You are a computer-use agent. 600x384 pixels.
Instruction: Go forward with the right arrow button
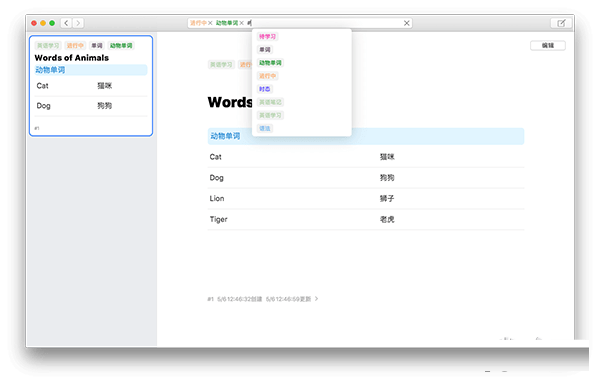point(78,23)
